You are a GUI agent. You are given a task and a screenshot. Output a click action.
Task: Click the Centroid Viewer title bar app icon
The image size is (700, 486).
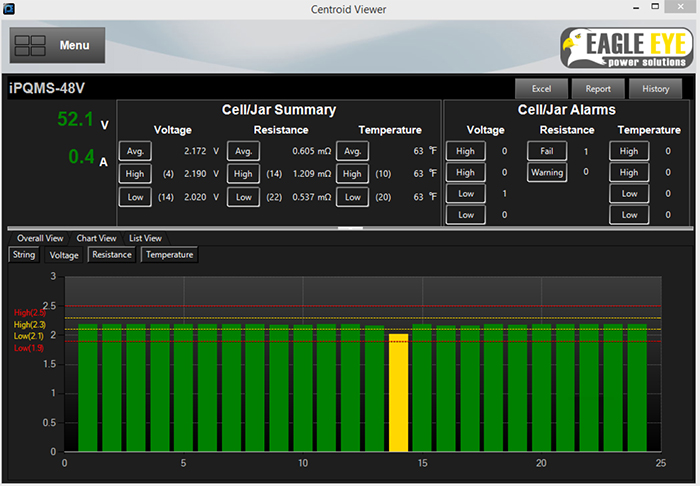point(9,9)
